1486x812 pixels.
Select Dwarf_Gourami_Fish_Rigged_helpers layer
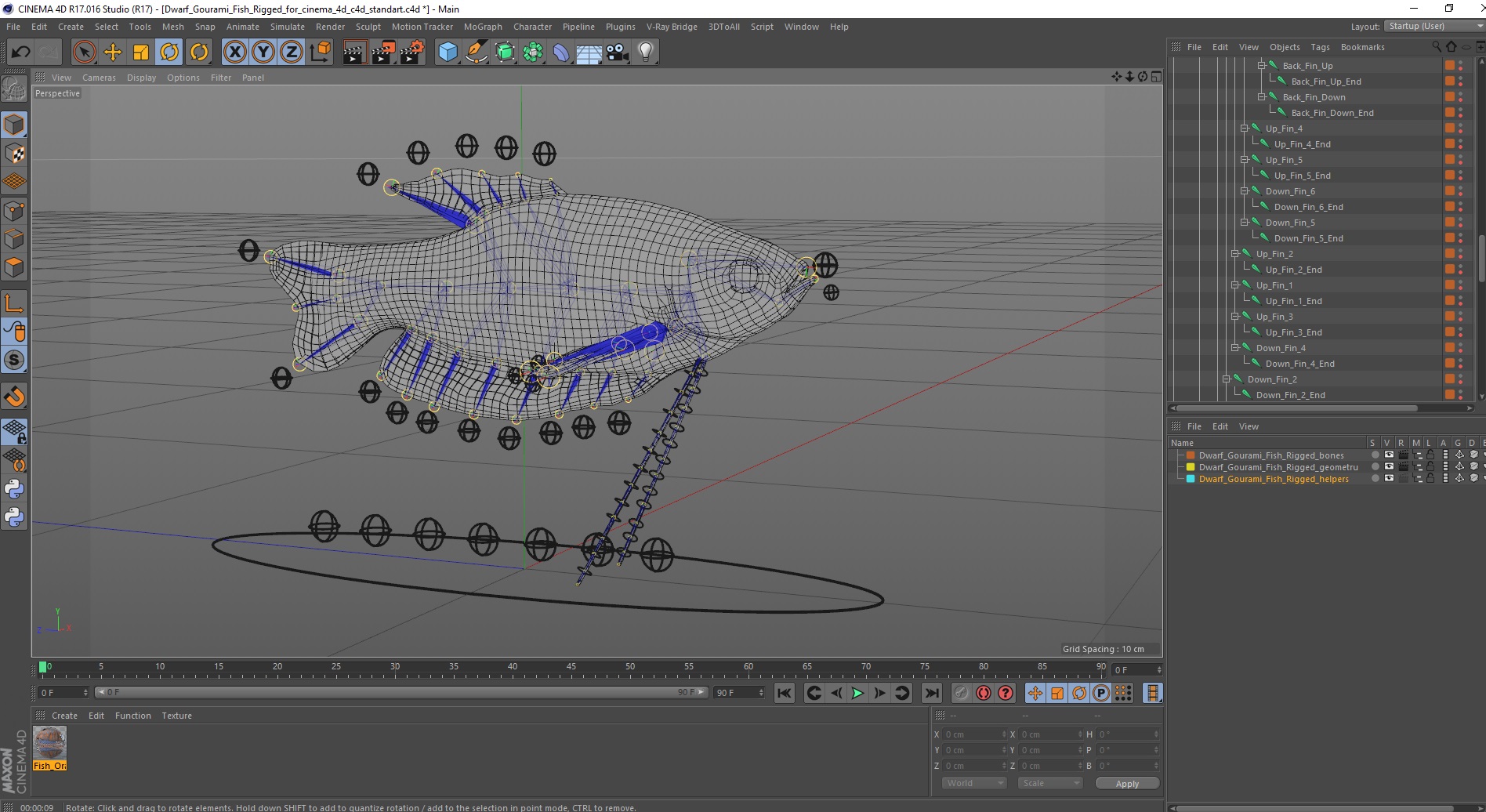tap(1274, 479)
